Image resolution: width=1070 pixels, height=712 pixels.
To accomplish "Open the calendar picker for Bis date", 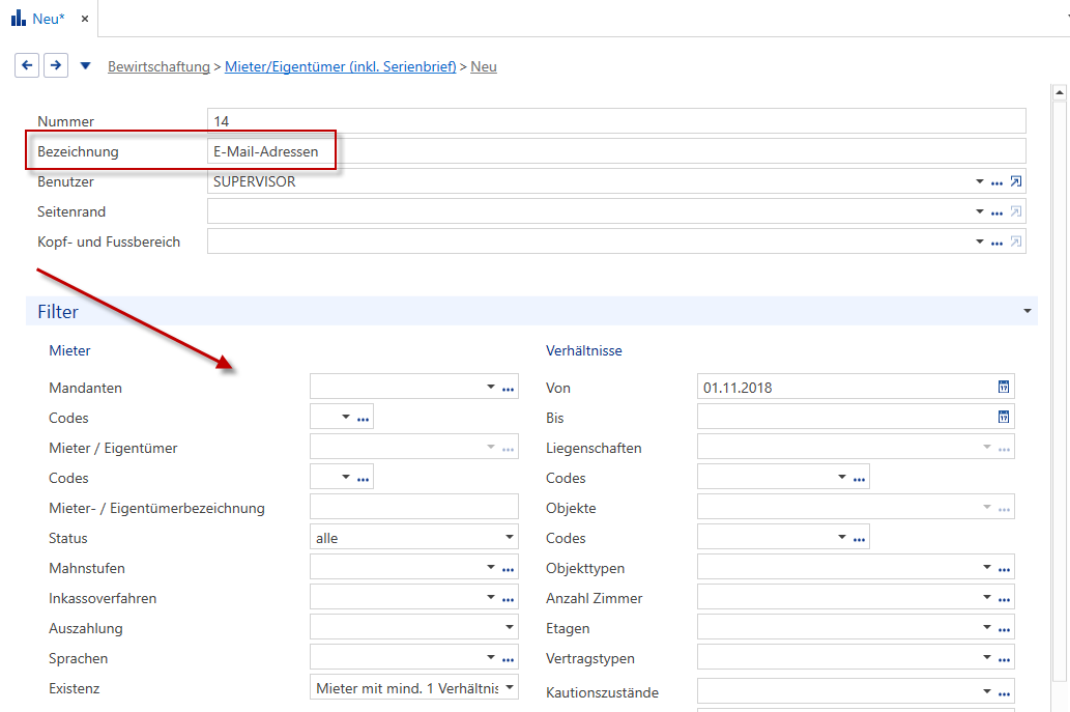I will click(x=1003, y=417).
